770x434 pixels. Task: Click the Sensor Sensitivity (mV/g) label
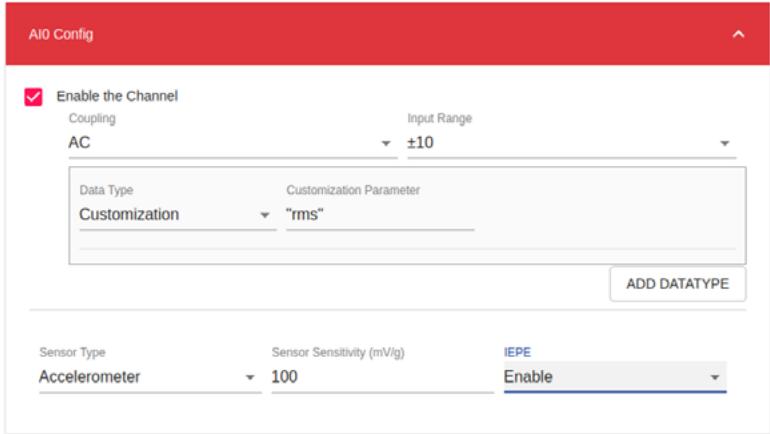(x=338, y=353)
